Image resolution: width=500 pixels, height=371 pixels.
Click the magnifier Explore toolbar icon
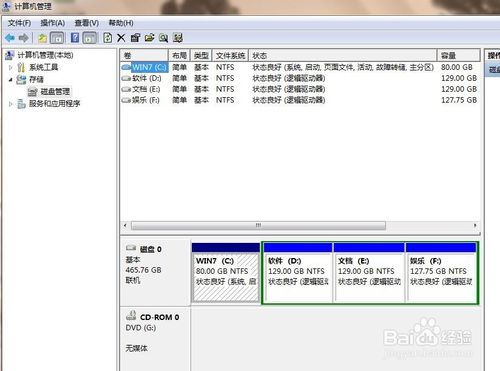point(163,38)
